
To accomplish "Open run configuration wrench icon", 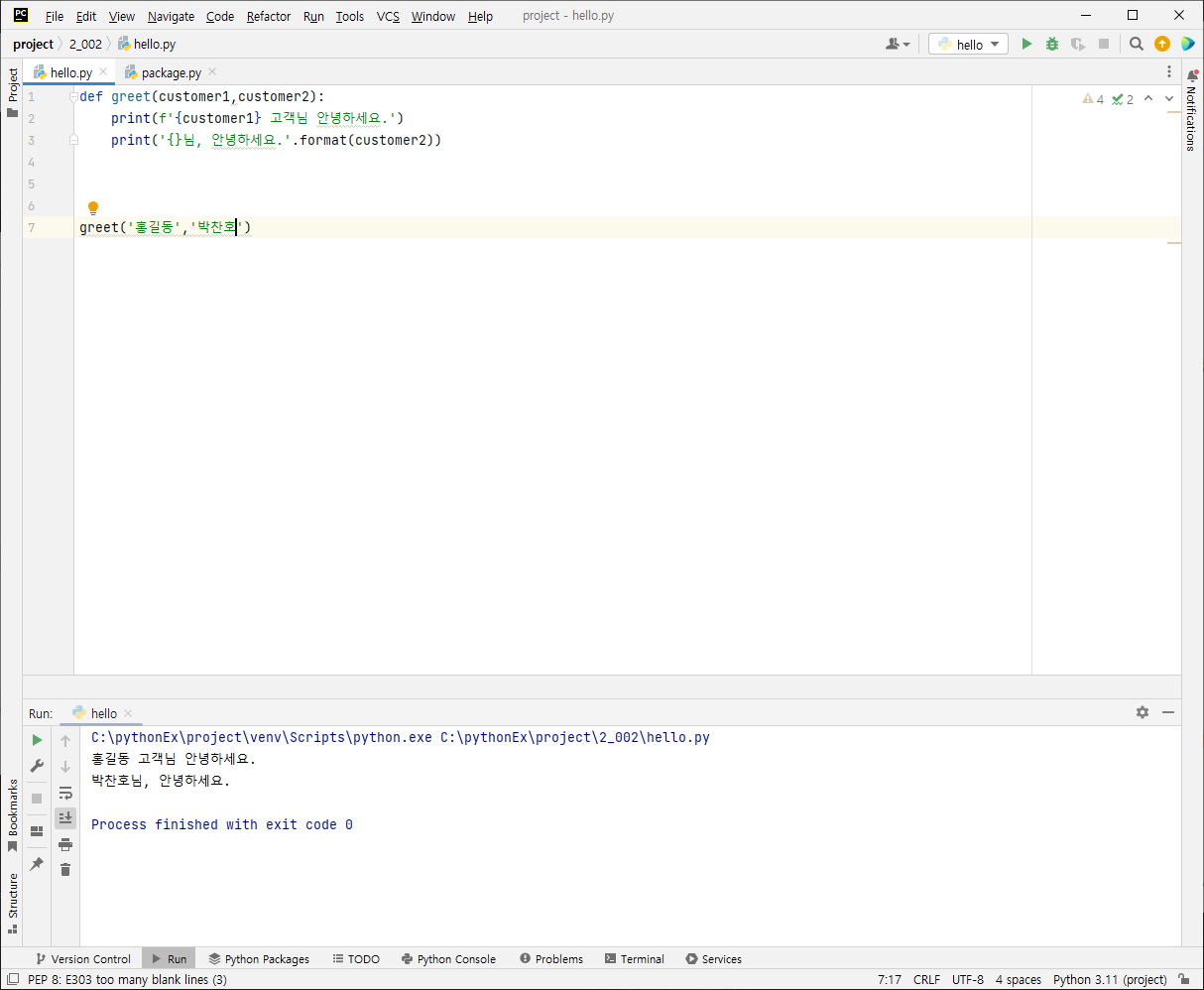I will pyautogui.click(x=37, y=766).
